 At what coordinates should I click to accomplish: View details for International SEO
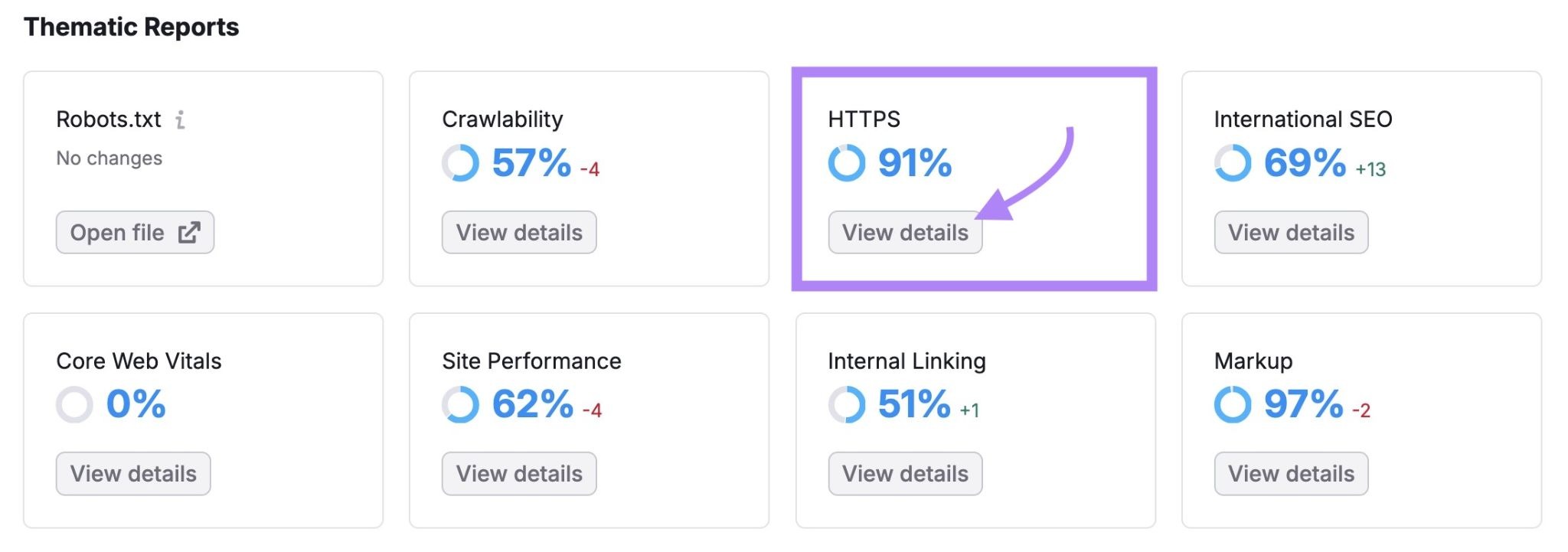1290,232
